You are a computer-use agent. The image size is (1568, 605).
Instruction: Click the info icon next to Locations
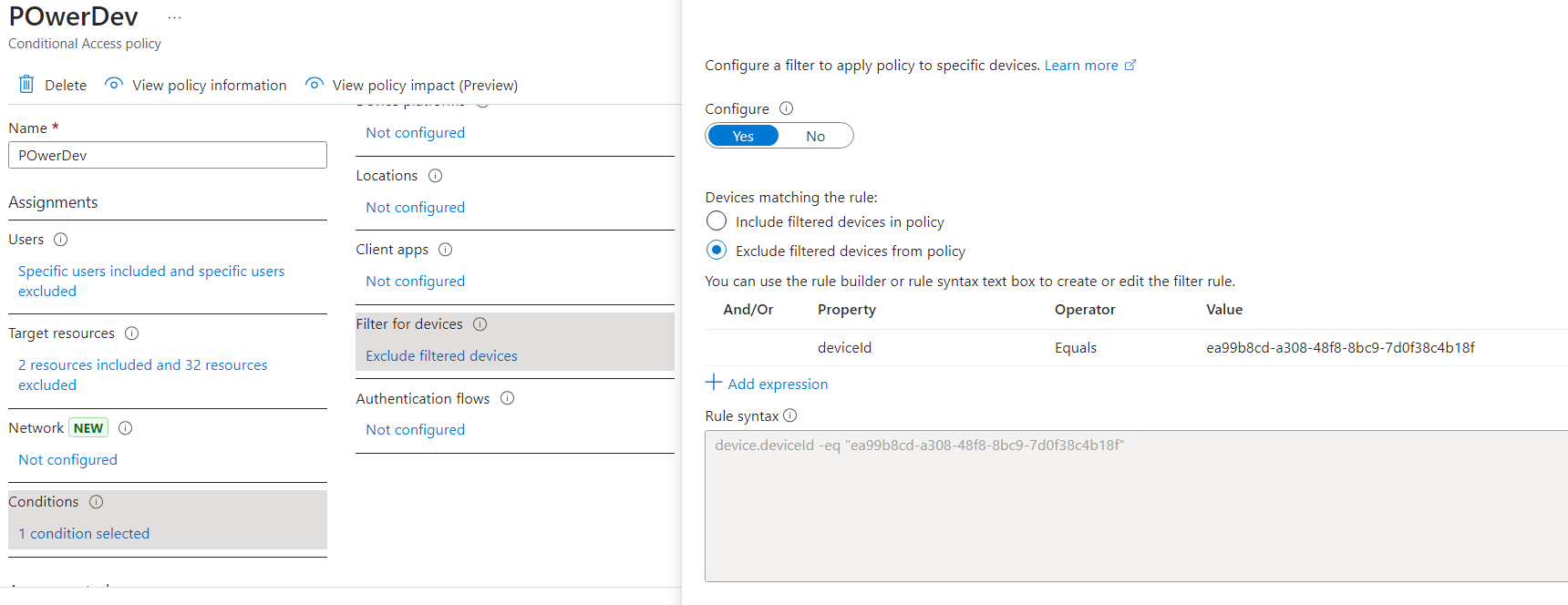pos(435,176)
